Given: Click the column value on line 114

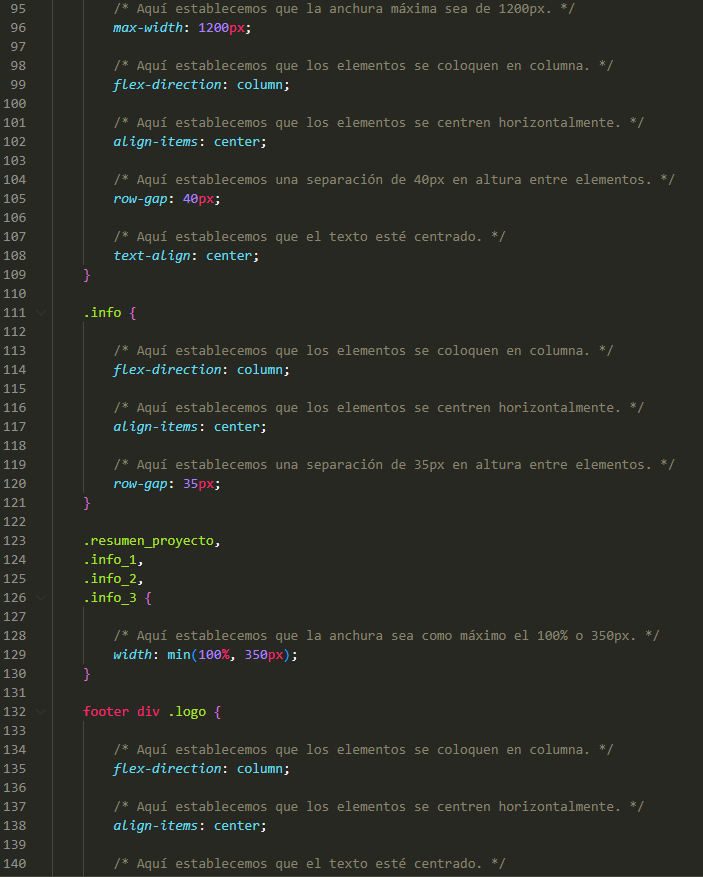Looking at the screenshot, I should click(260, 370).
